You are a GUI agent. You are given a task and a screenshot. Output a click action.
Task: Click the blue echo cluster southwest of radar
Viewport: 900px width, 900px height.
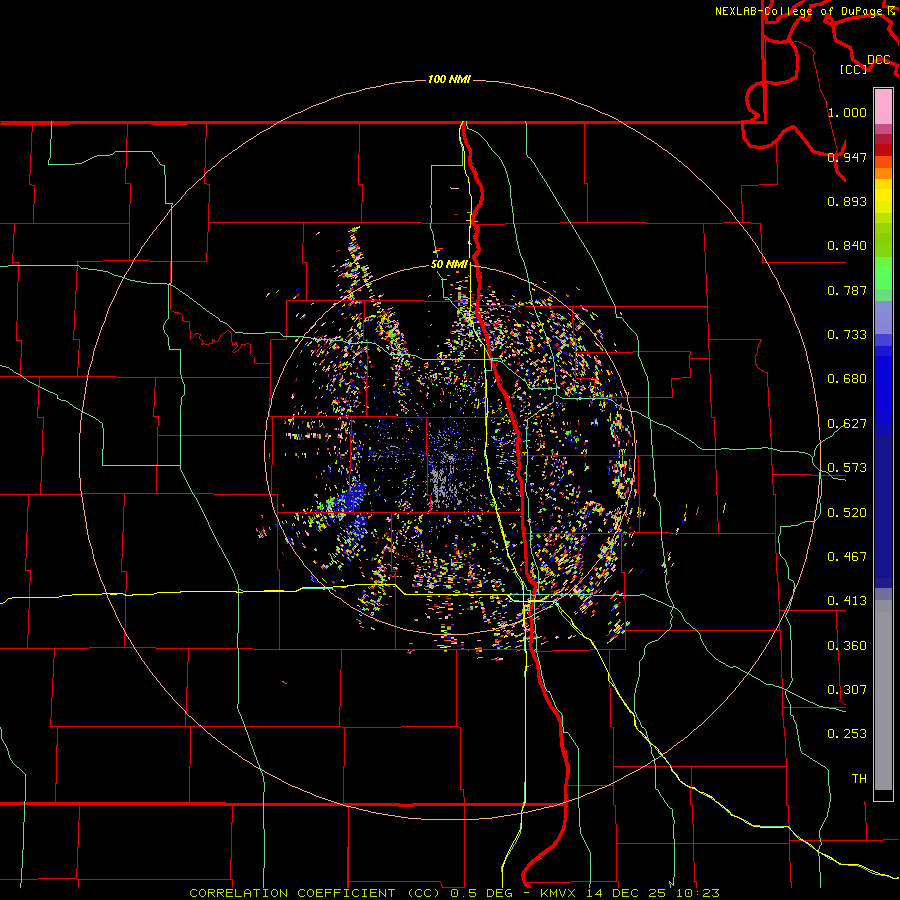pos(351,498)
